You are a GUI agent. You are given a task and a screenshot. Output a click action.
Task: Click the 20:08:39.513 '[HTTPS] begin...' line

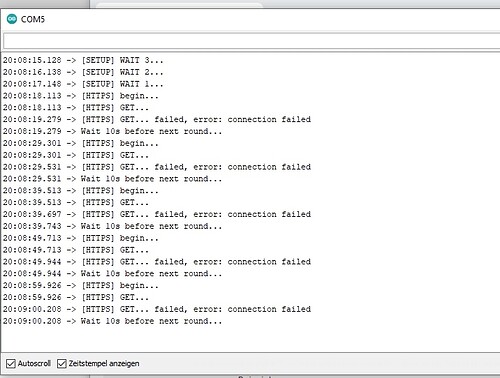point(81,191)
